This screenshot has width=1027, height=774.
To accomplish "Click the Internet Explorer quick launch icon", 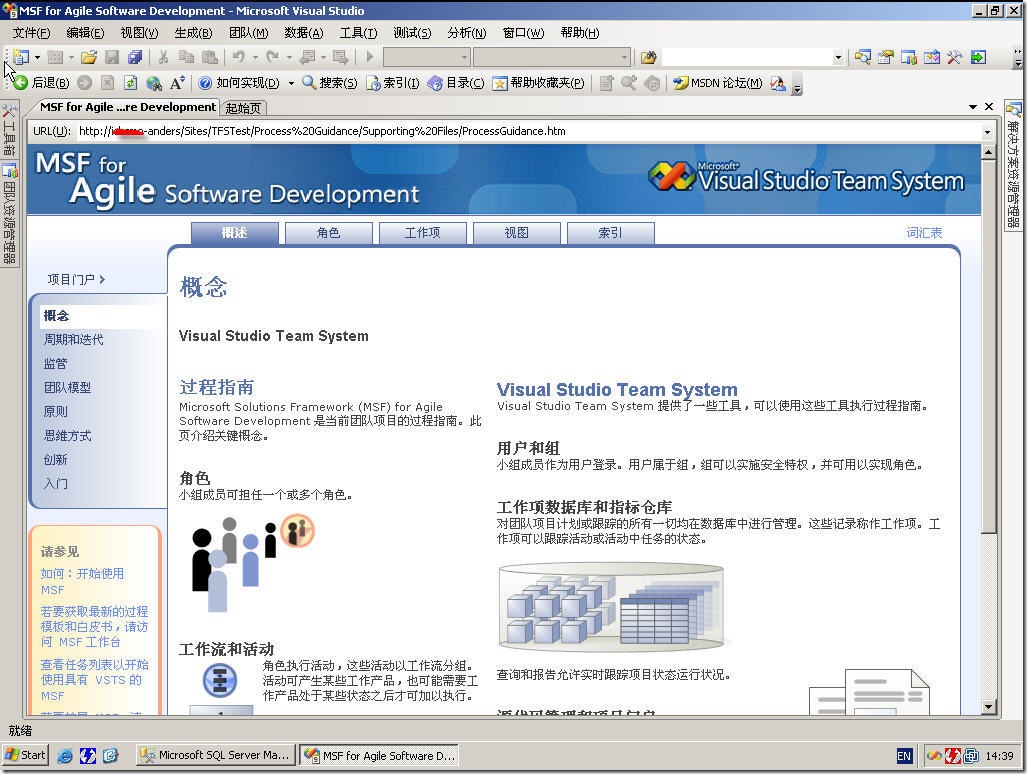I will (65, 756).
